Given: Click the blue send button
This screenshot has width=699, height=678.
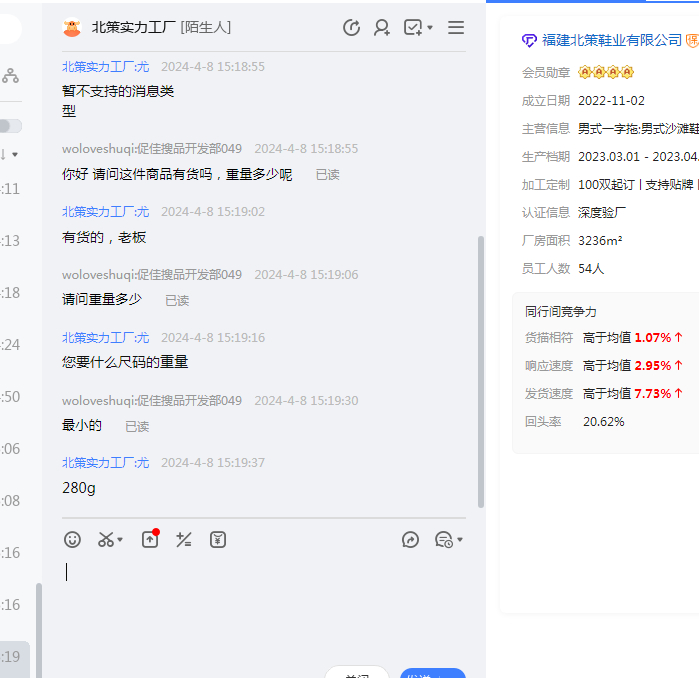Looking at the screenshot, I should point(432,674).
